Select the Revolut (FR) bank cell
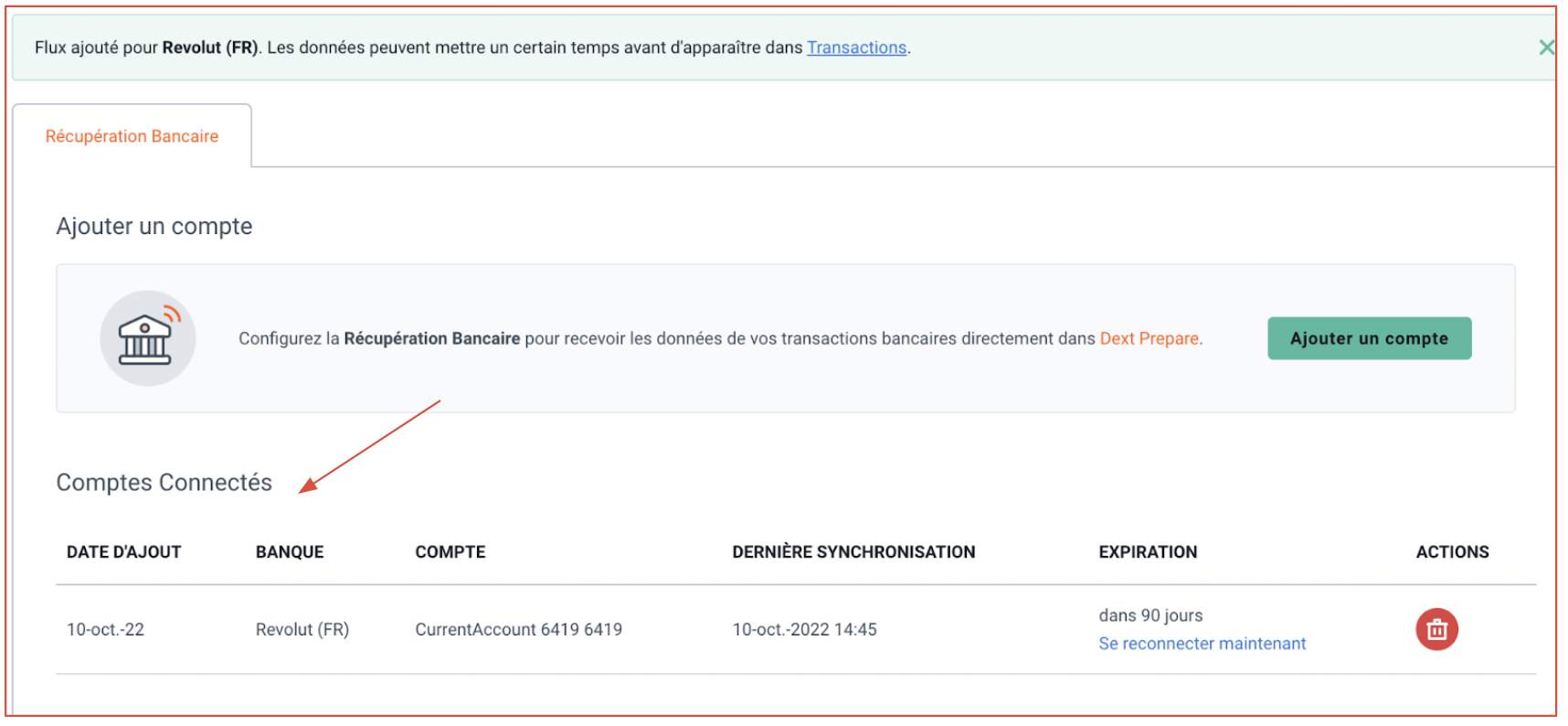Viewport: 1568px width, 726px height. [302, 630]
